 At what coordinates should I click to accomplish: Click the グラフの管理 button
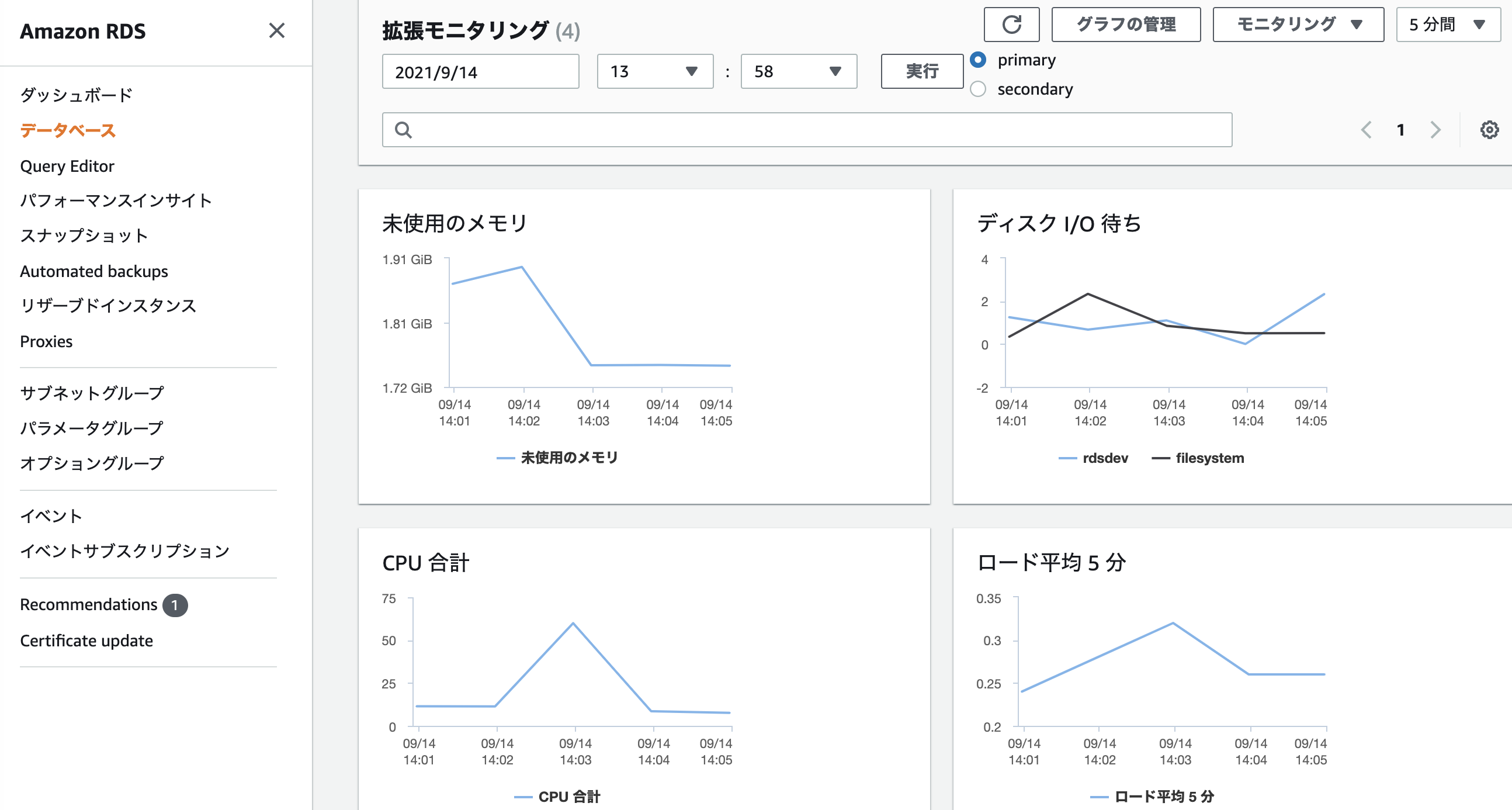1125,25
